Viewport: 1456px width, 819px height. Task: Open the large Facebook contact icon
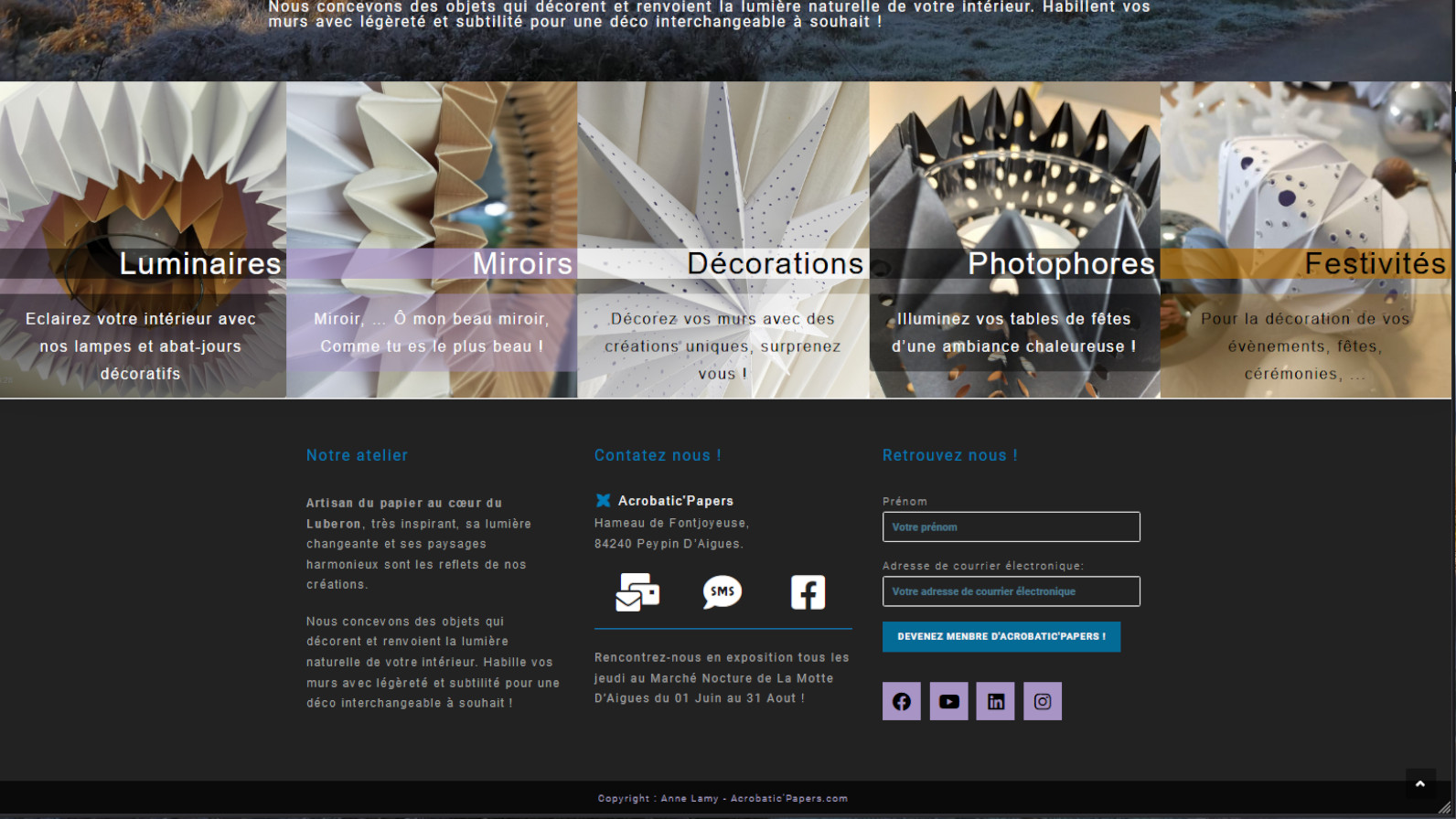click(808, 592)
